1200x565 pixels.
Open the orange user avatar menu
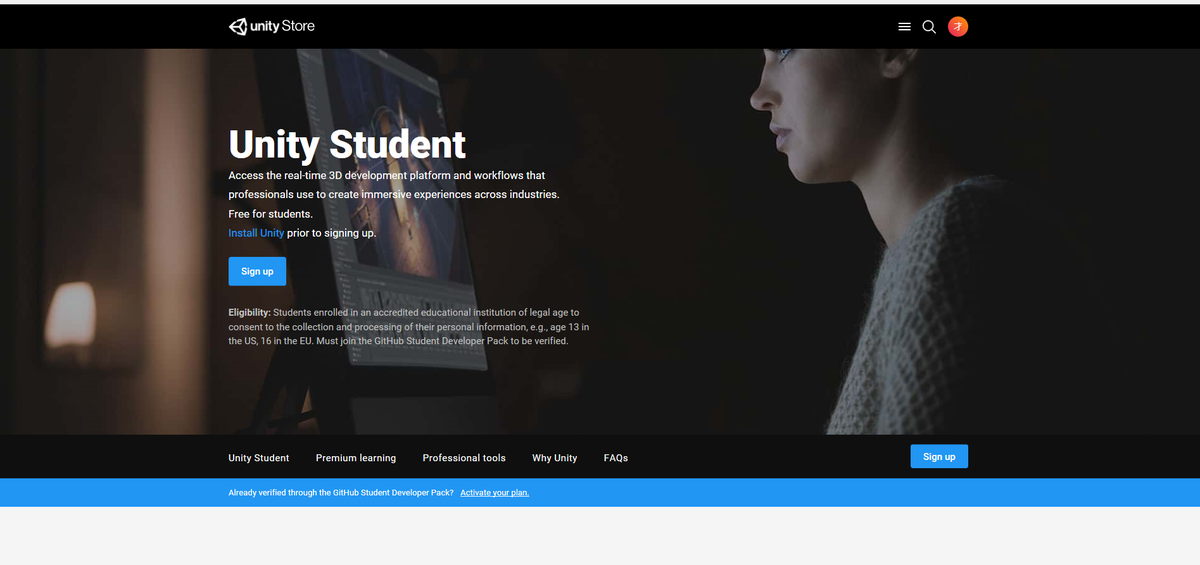(958, 27)
